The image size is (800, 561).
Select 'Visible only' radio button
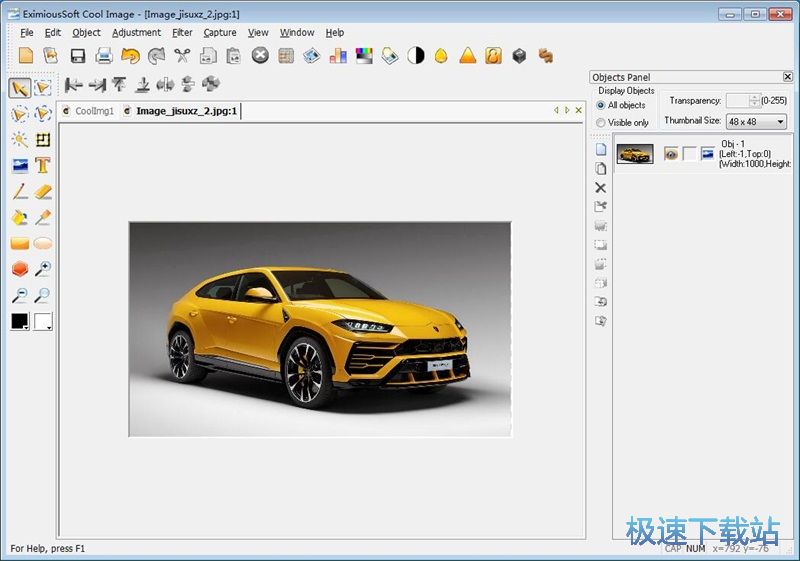click(601, 123)
